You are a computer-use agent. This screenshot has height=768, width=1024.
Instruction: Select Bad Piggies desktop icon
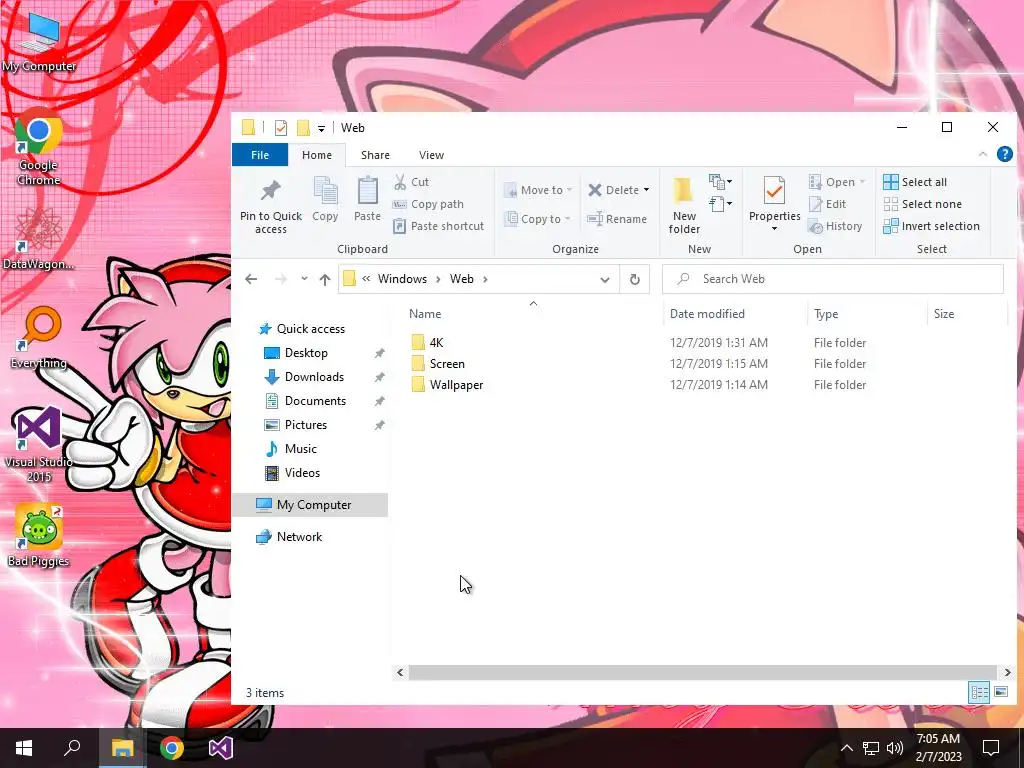(39, 536)
